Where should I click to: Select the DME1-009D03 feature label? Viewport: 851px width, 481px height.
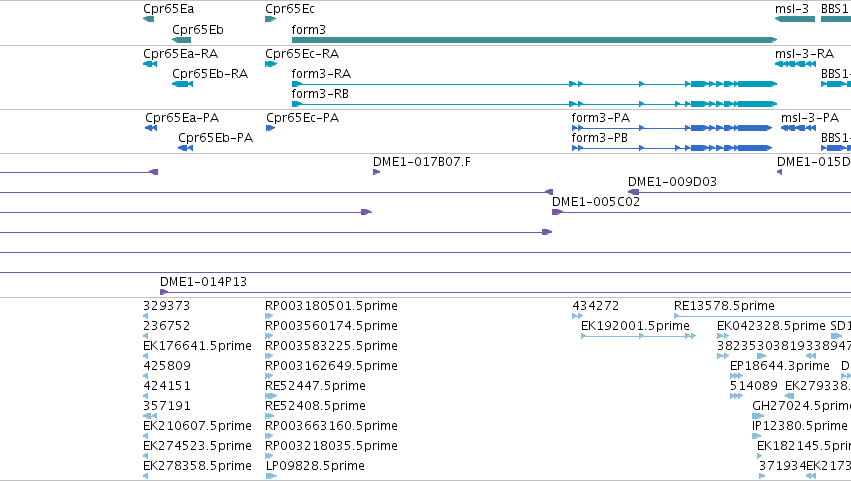click(x=672, y=182)
